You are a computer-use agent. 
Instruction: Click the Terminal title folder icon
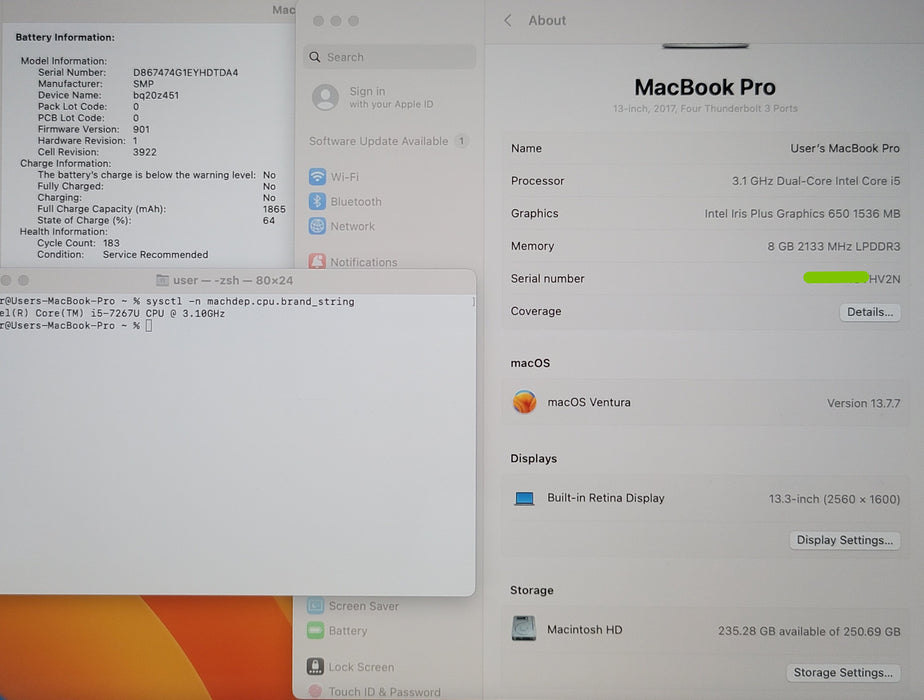tap(162, 280)
